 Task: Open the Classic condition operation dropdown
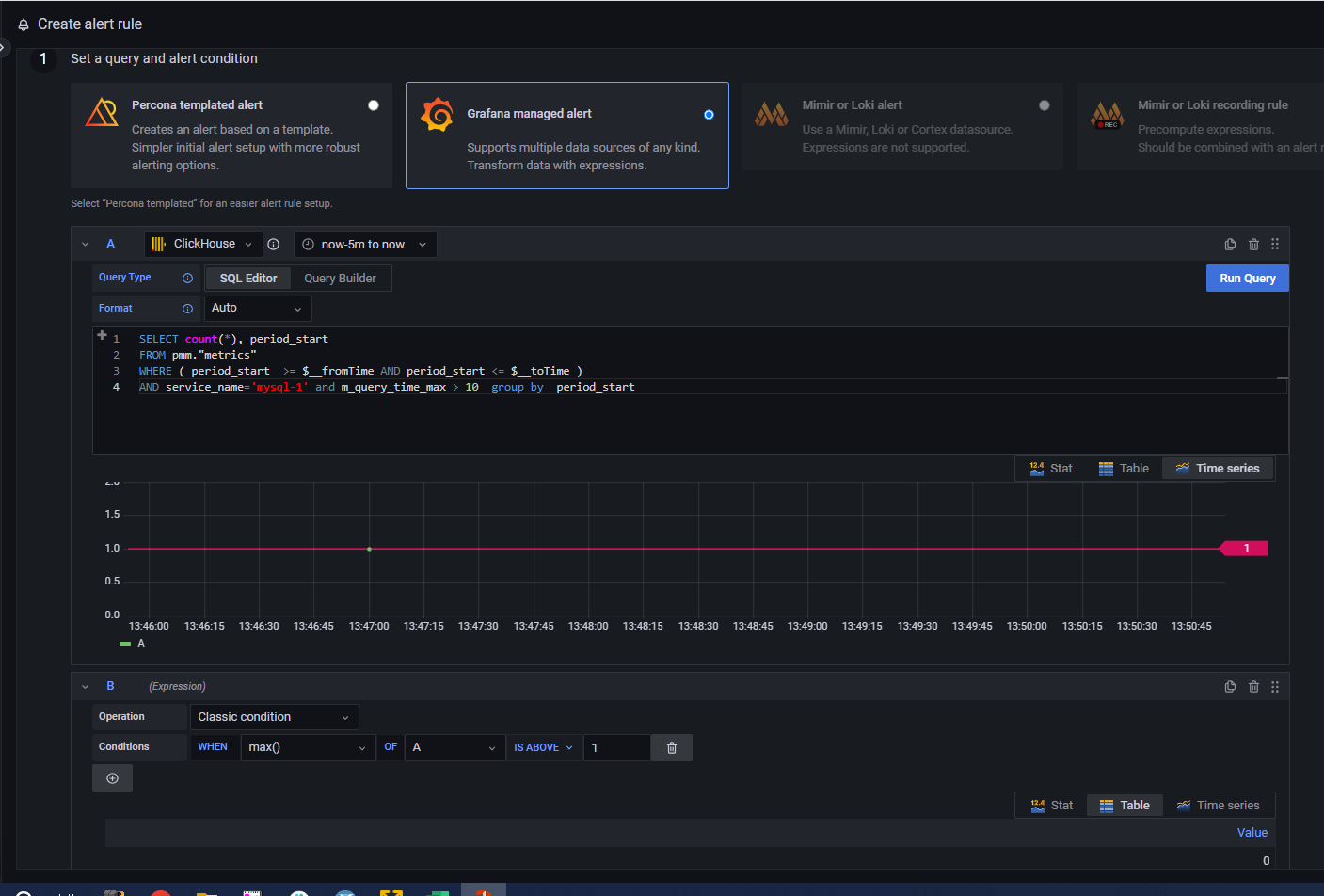tap(274, 717)
